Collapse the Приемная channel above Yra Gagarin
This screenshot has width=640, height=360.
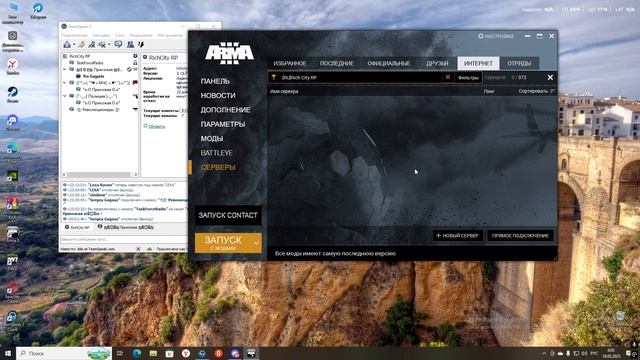tap(64, 70)
